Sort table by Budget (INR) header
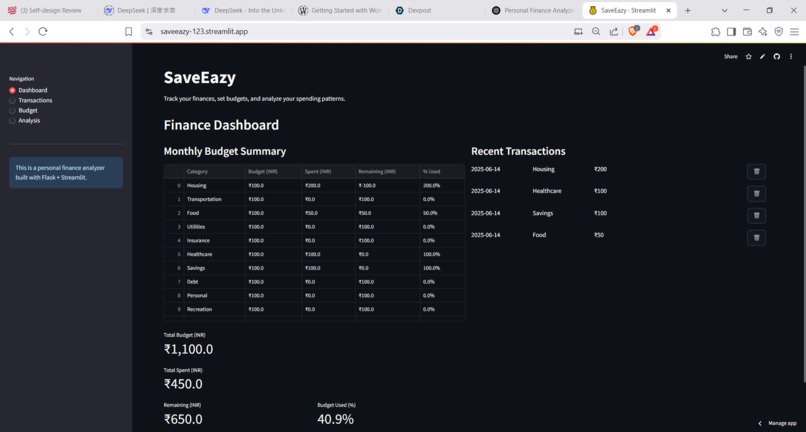This screenshot has width=806, height=432. click(273, 171)
